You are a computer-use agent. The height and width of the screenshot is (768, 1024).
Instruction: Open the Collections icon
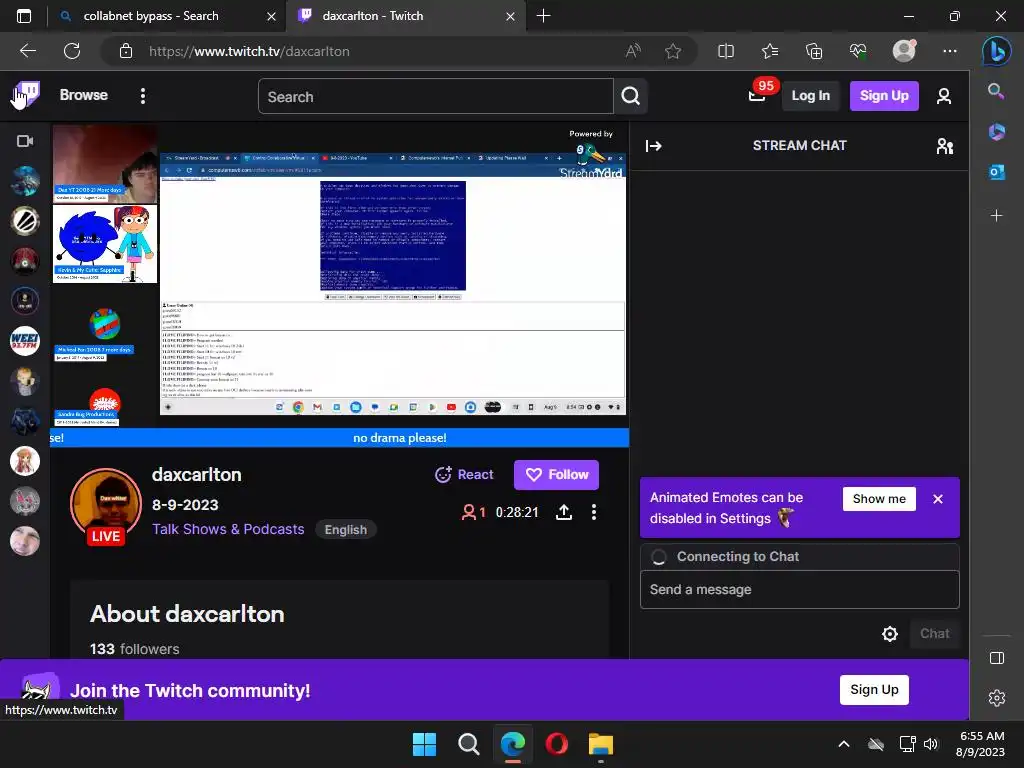pos(814,51)
